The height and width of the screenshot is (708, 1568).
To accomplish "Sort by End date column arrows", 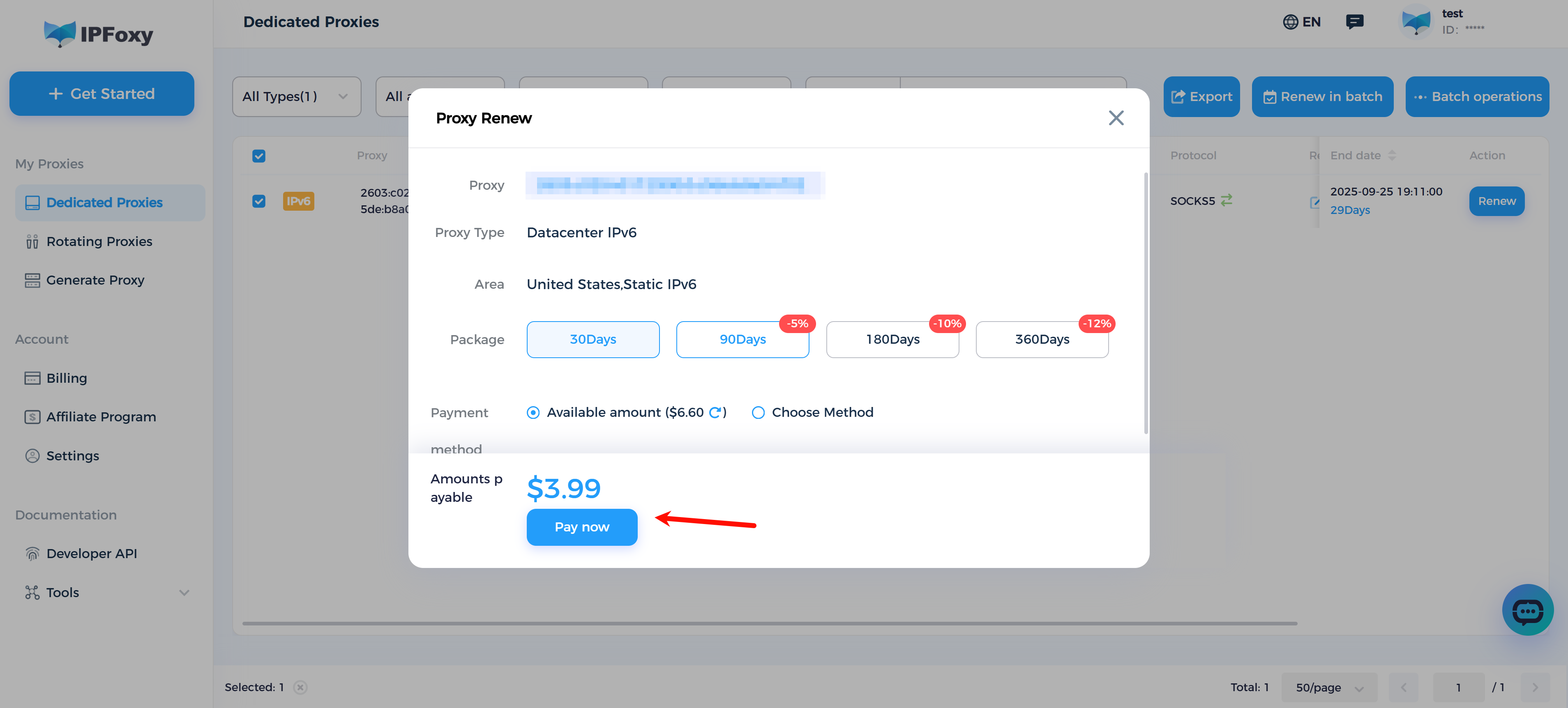I will (x=1392, y=156).
